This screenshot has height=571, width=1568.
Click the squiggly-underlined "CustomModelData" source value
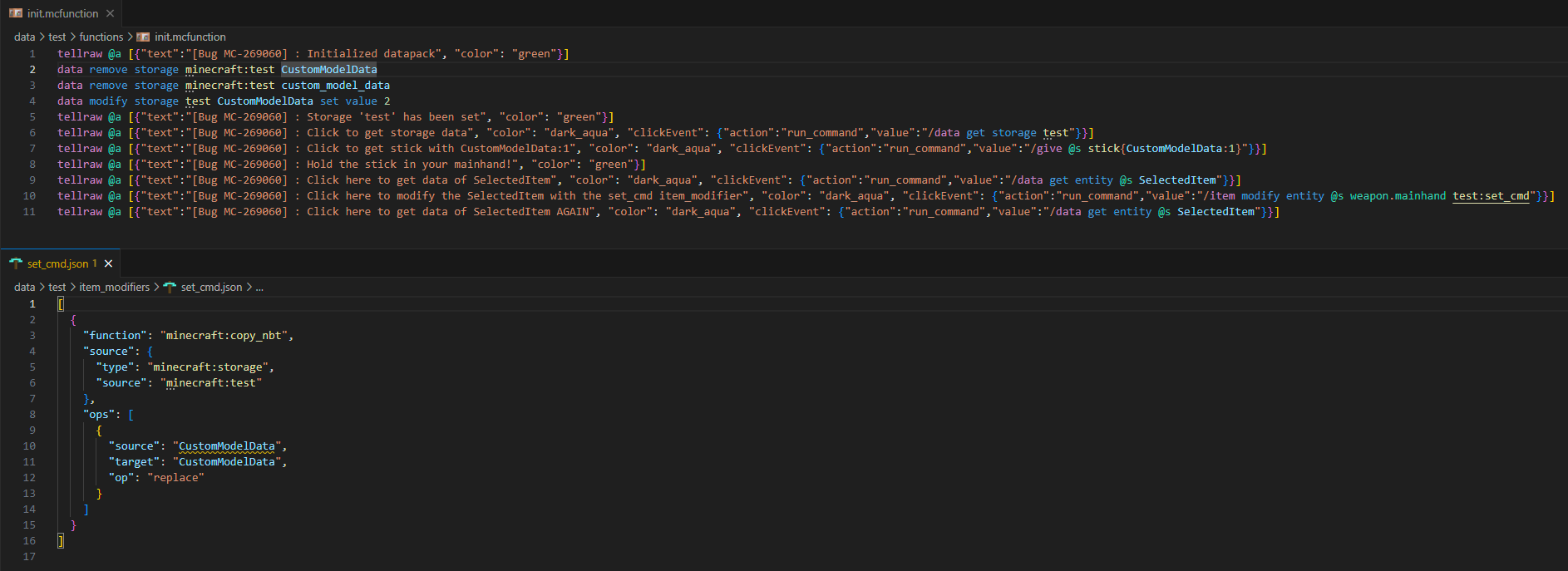[226, 446]
